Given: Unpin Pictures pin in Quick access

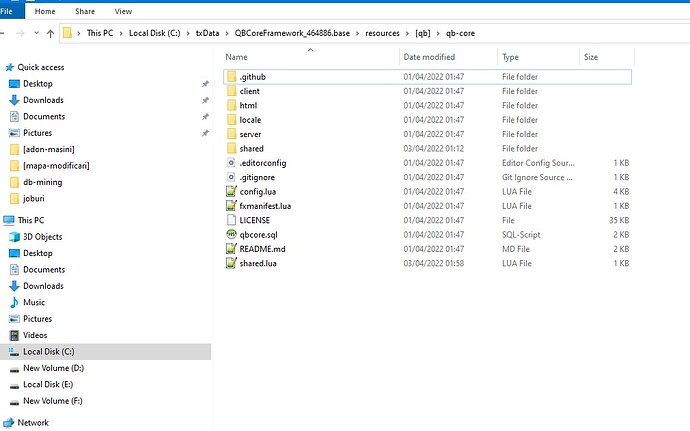Looking at the screenshot, I should point(205,133).
